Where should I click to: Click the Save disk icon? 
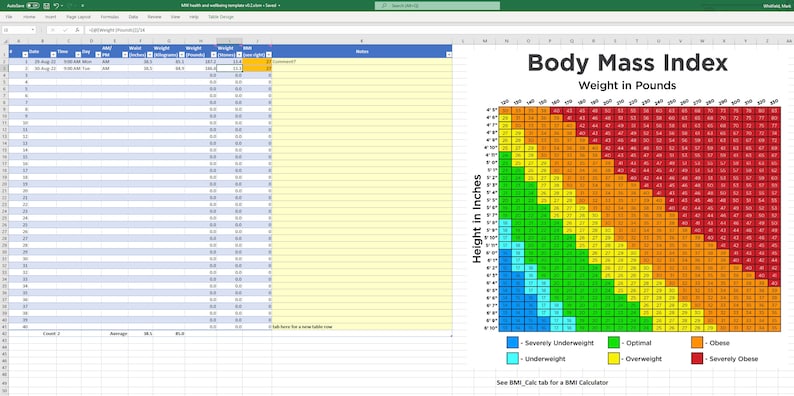point(46,6)
